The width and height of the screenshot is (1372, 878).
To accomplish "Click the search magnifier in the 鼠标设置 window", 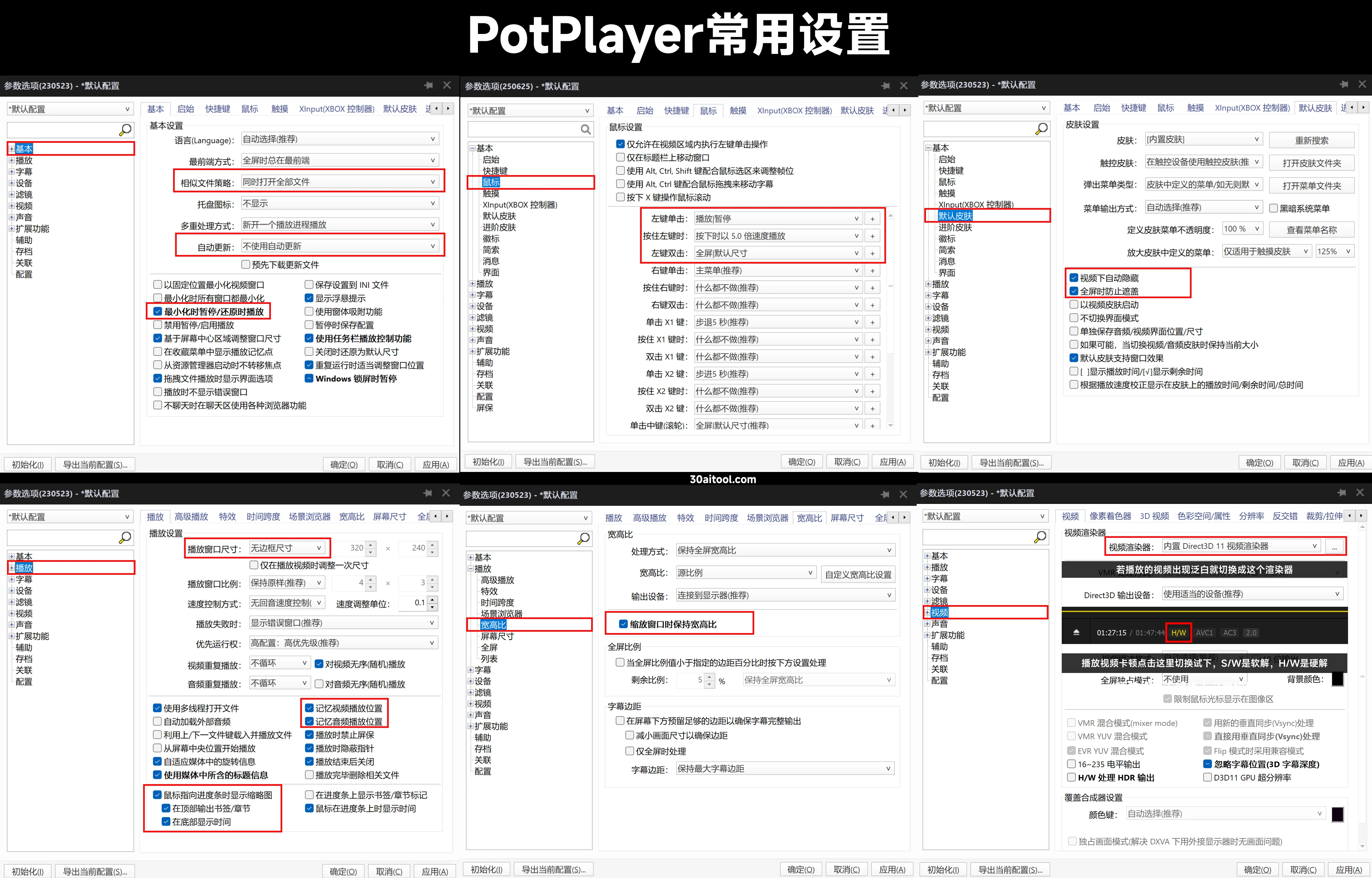I will (x=585, y=129).
